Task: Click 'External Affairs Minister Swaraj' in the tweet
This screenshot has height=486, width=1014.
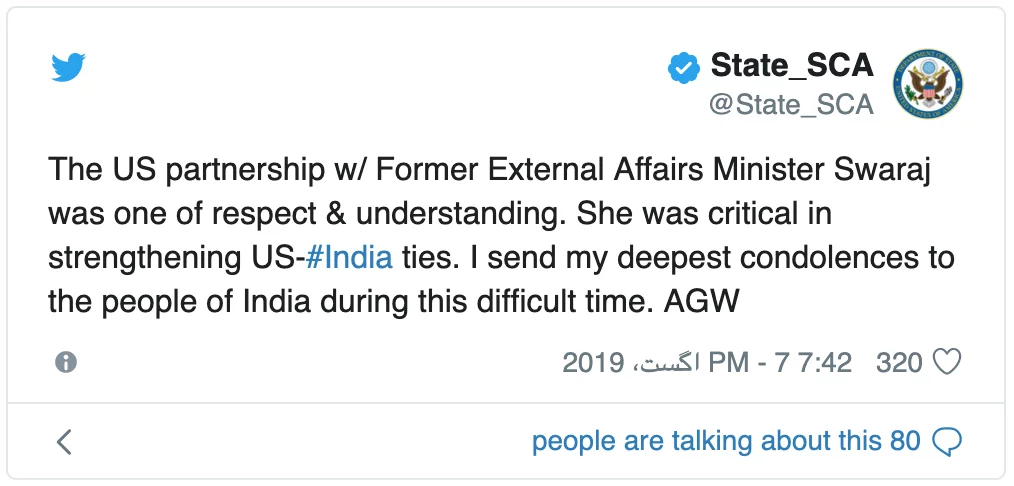Action: (x=709, y=171)
